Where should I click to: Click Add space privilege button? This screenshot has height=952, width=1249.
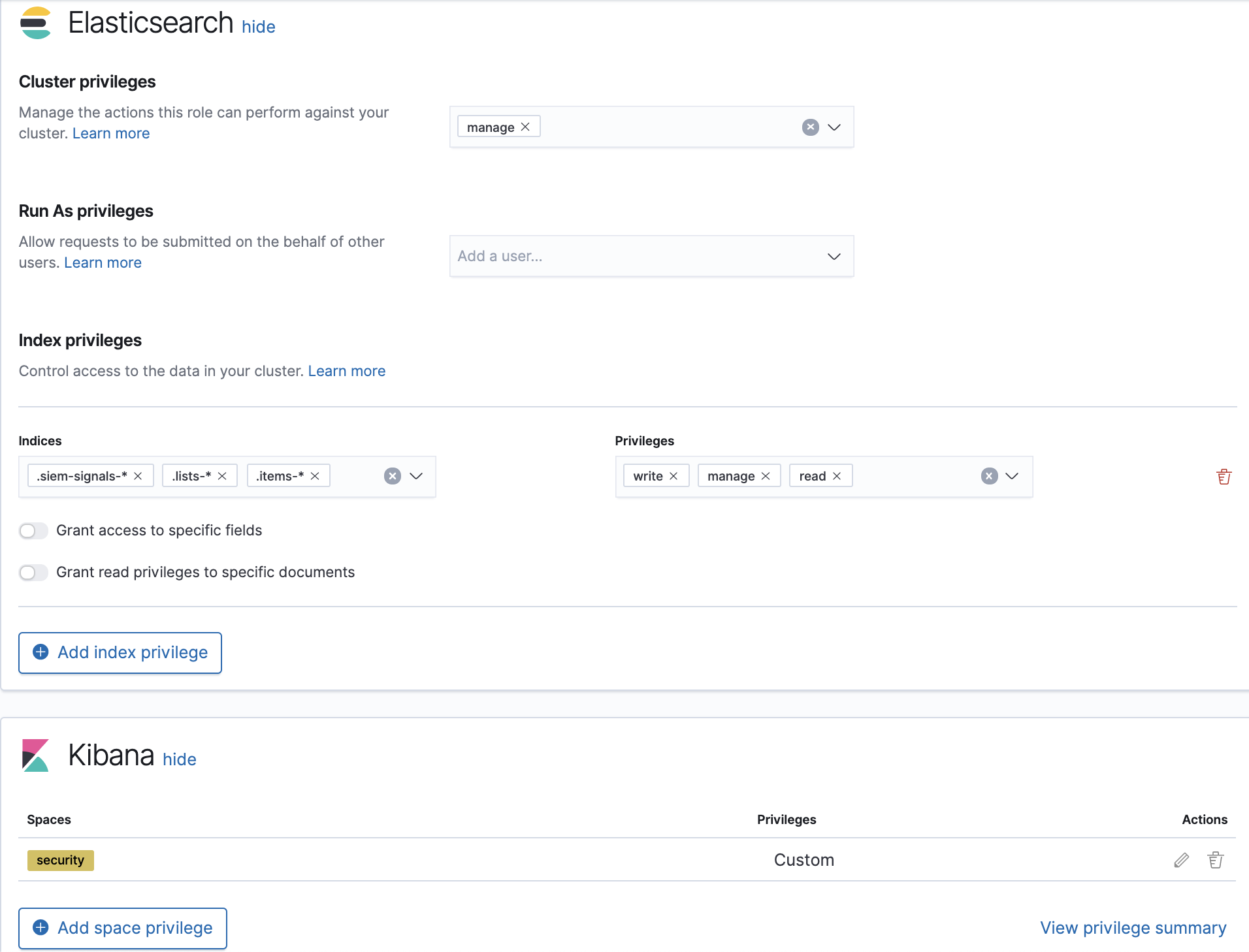pos(123,928)
